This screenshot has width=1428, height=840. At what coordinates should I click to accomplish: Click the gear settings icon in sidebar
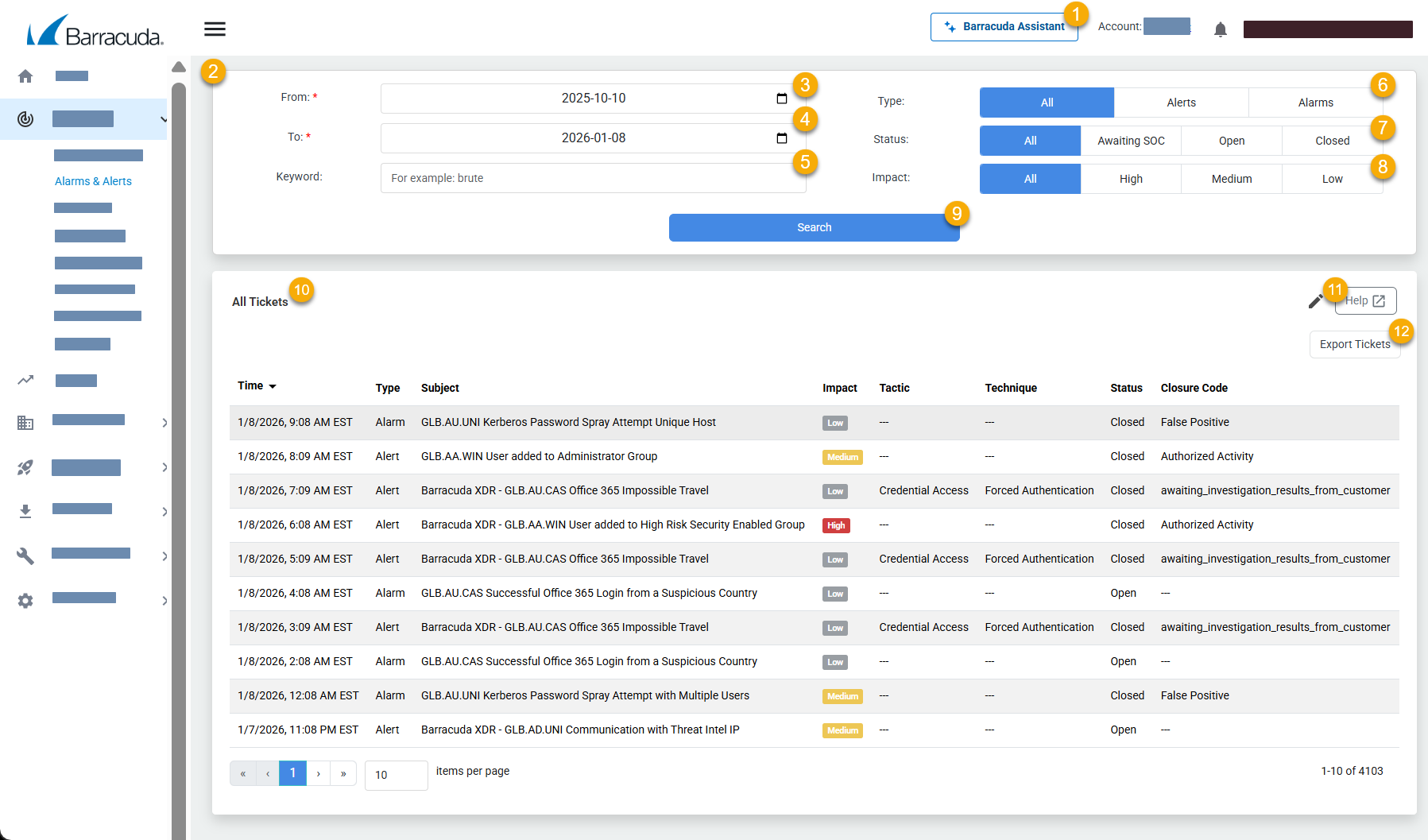(x=25, y=601)
